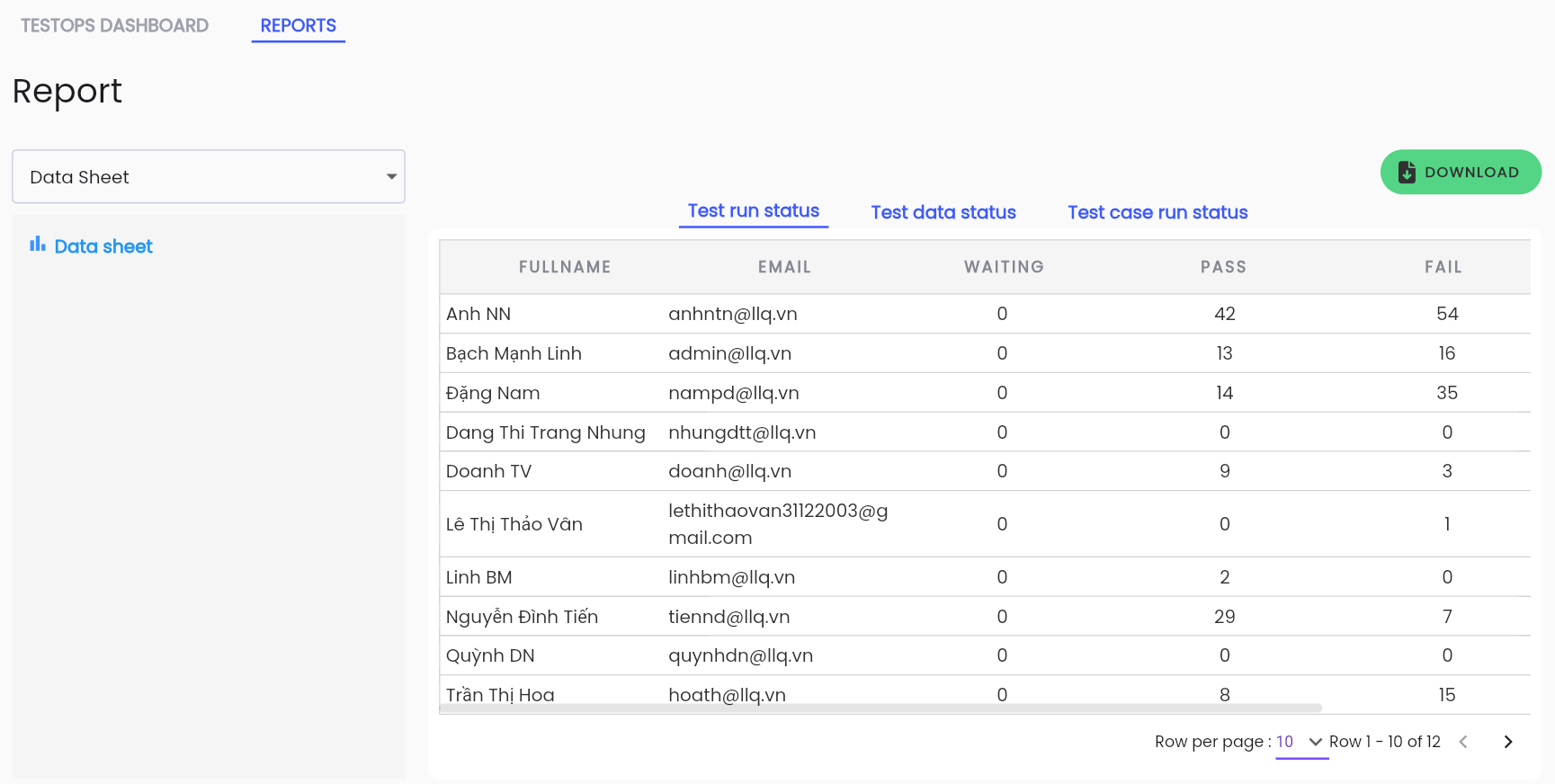
Task: Click the email linhbm@llq.vn
Action: (732, 577)
